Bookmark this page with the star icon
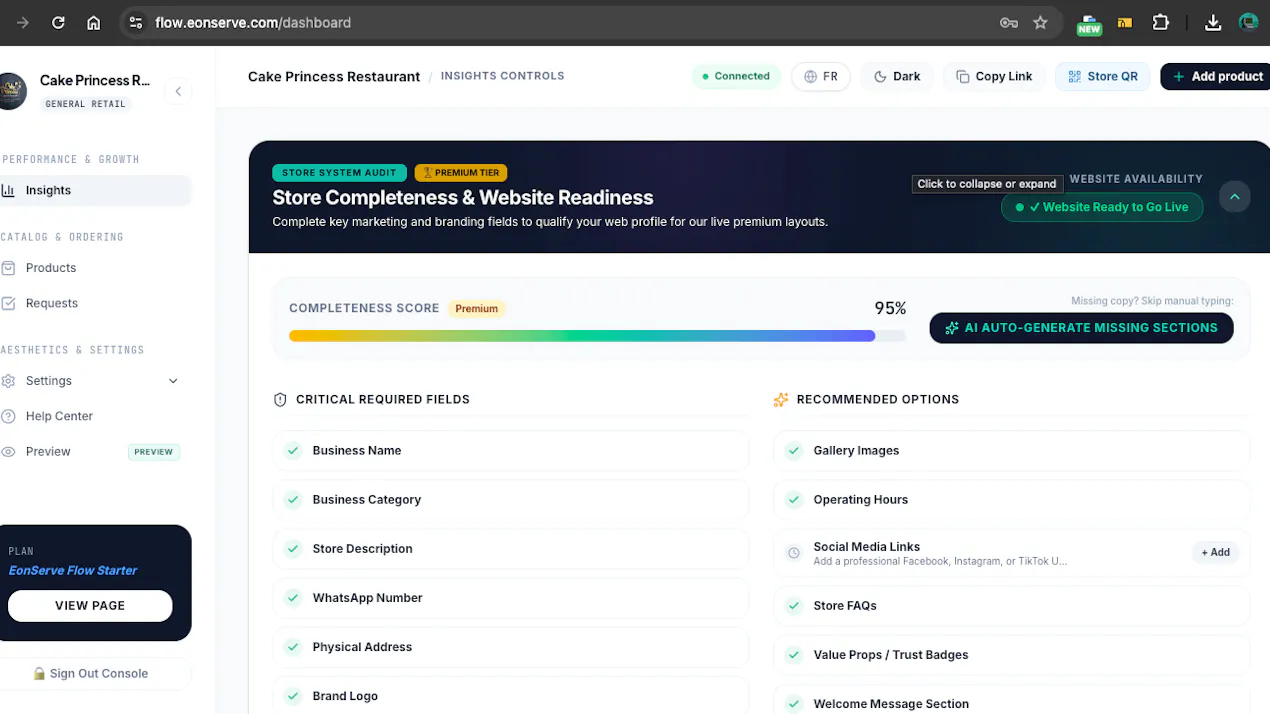1270x714 pixels. coord(1040,22)
